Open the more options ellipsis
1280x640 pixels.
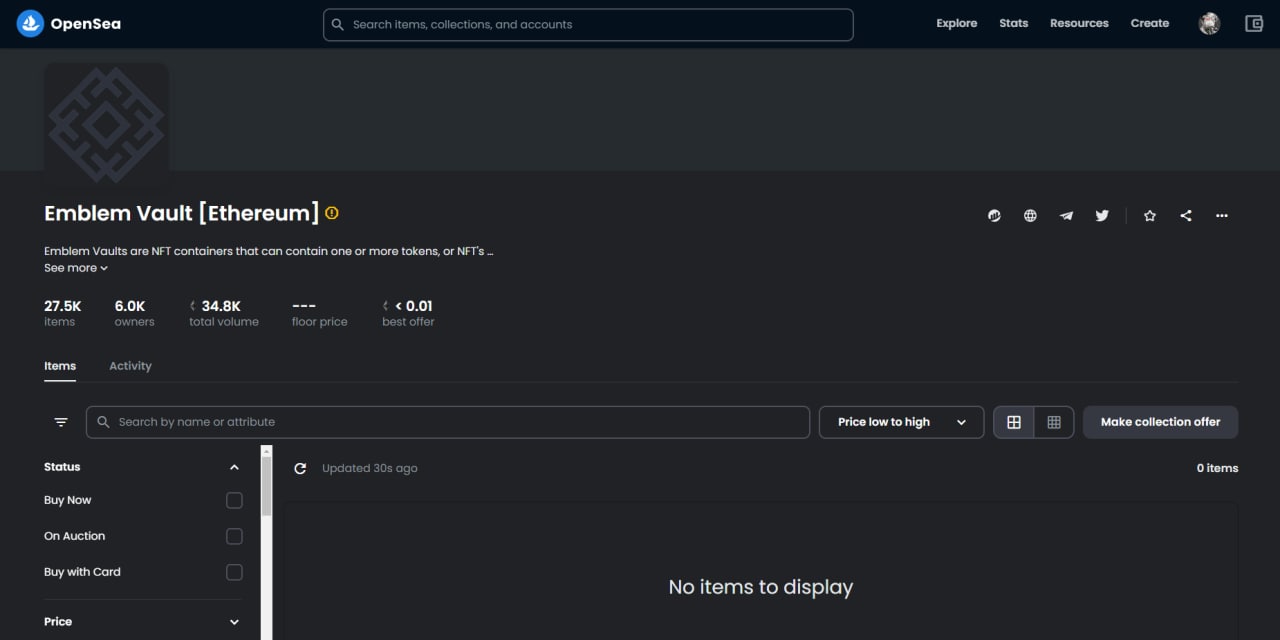pos(1222,215)
